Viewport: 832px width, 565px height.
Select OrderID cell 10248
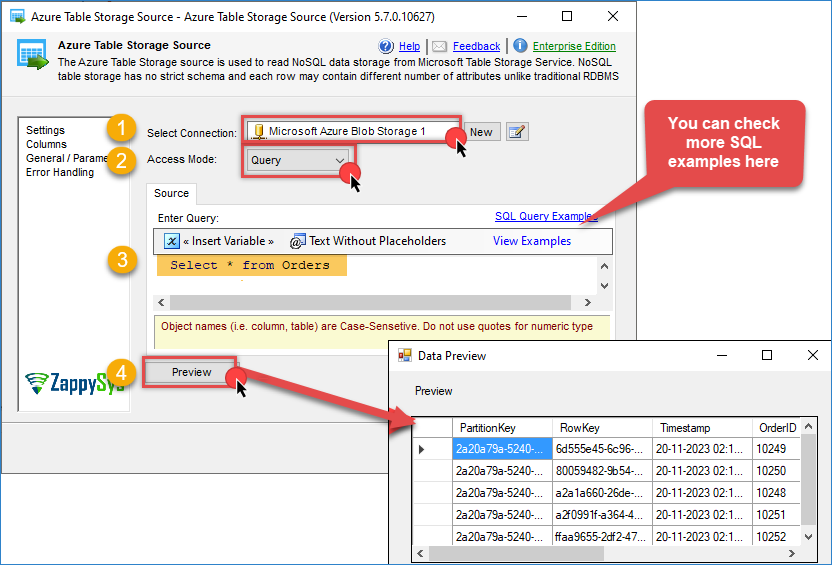pos(776,493)
